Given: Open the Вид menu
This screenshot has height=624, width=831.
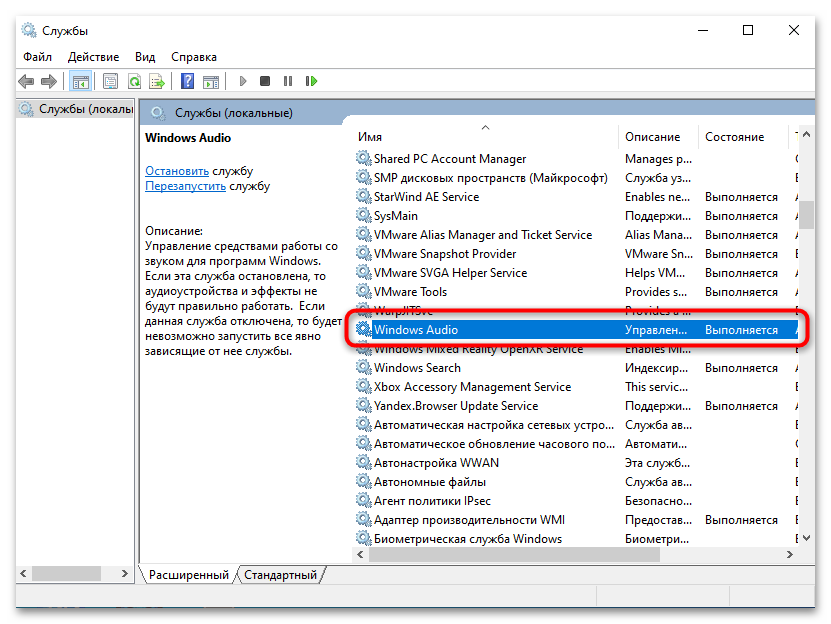Looking at the screenshot, I should [x=145, y=57].
